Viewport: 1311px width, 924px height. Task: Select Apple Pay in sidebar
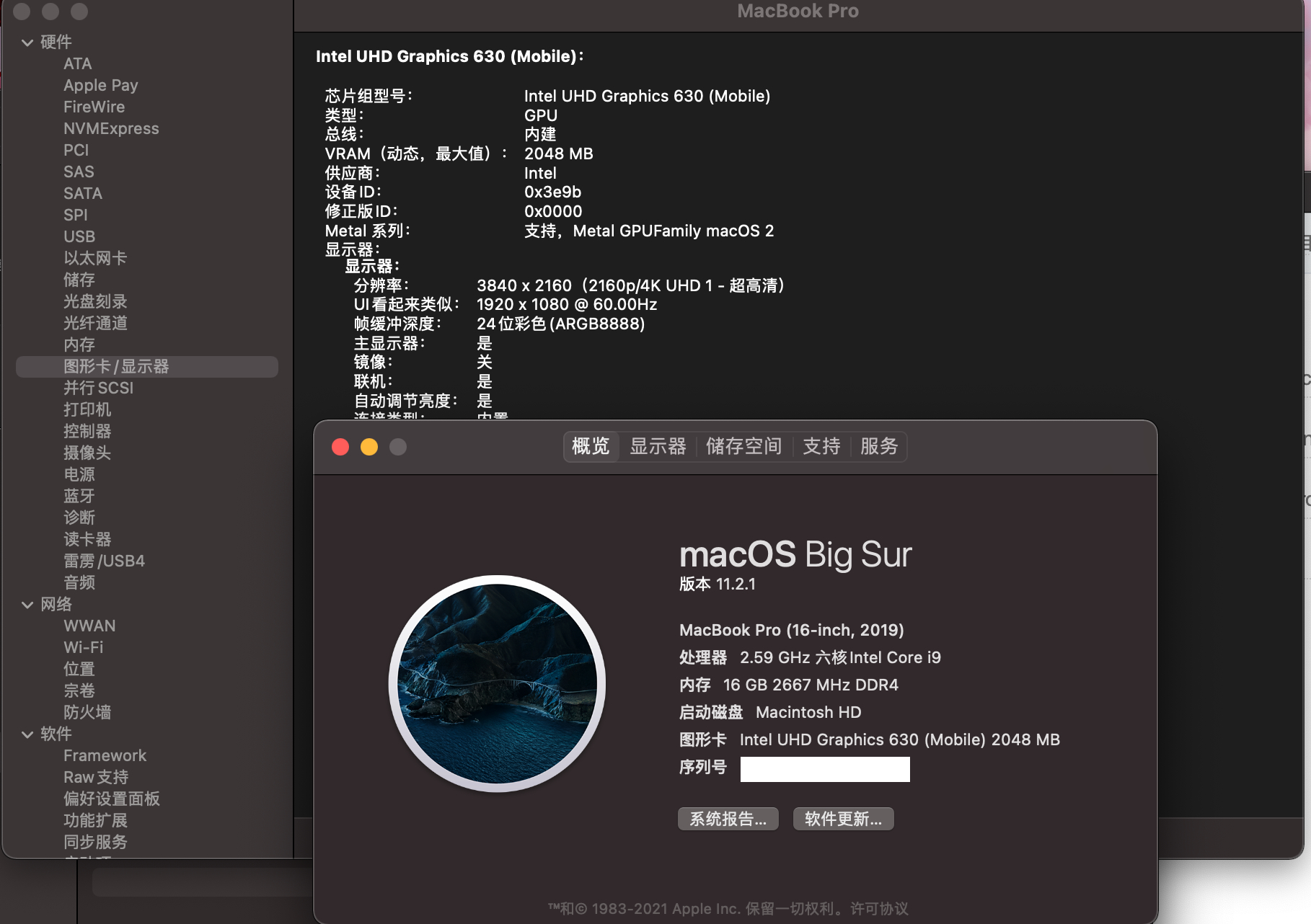tap(100, 85)
